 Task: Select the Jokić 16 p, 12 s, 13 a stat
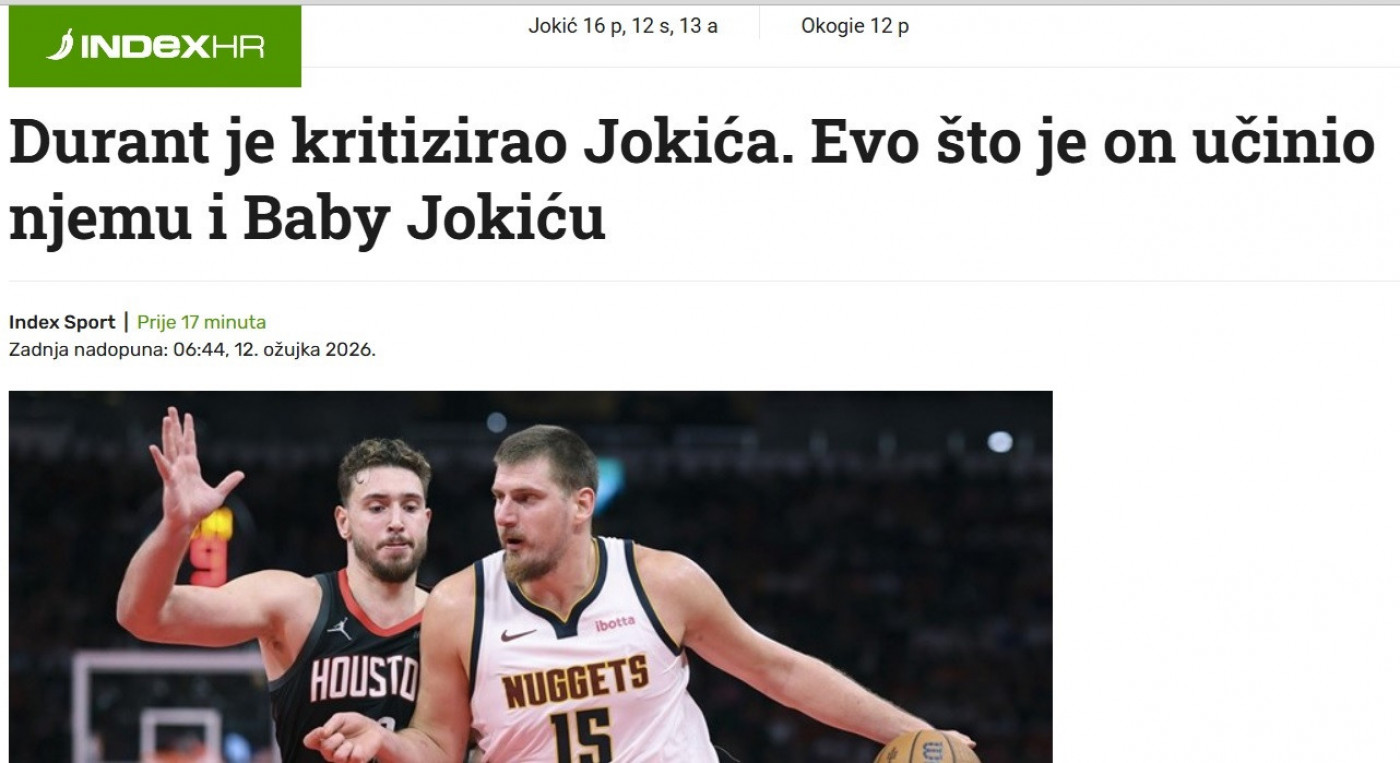623,27
